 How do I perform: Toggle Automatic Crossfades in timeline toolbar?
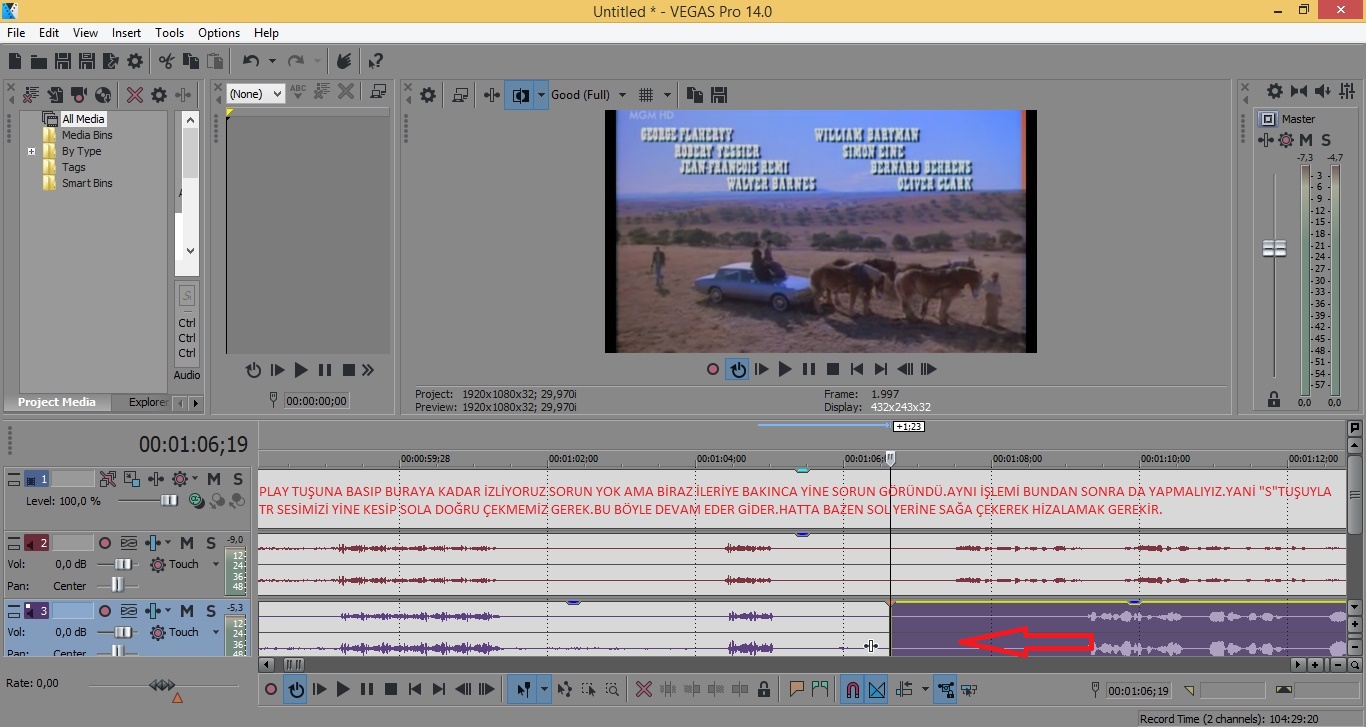877,689
